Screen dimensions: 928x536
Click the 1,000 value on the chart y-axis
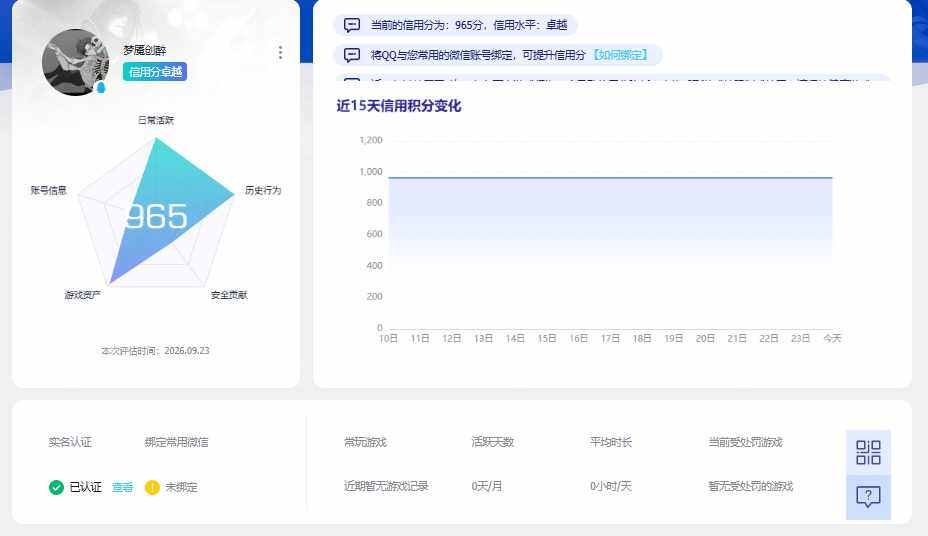click(371, 172)
